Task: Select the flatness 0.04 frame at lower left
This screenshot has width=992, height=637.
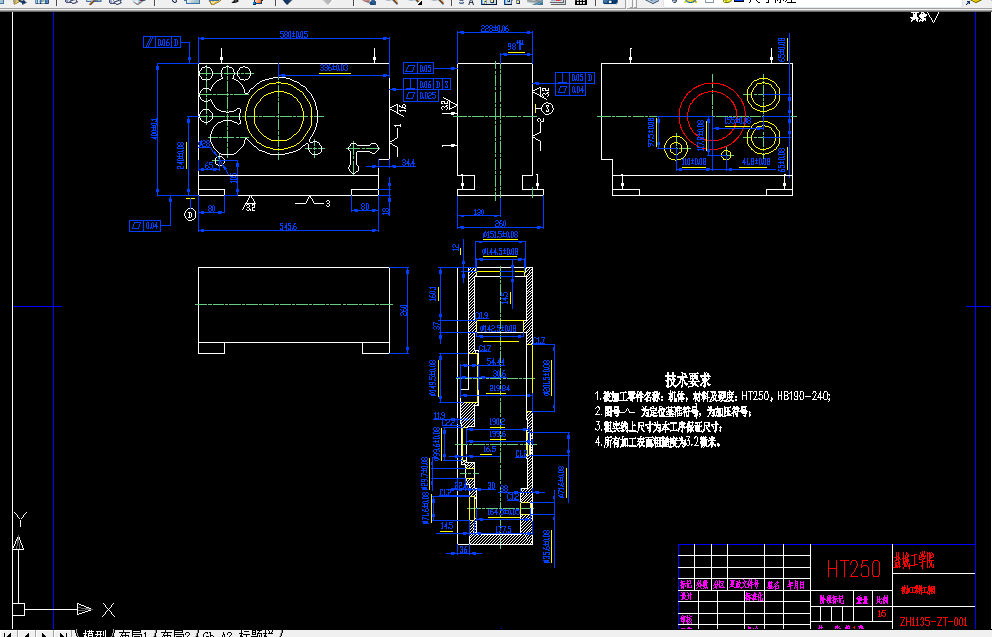Action: [x=145, y=225]
